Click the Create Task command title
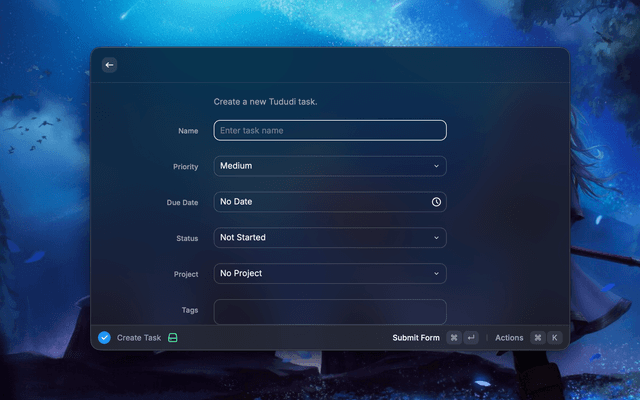 [x=139, y=338]
